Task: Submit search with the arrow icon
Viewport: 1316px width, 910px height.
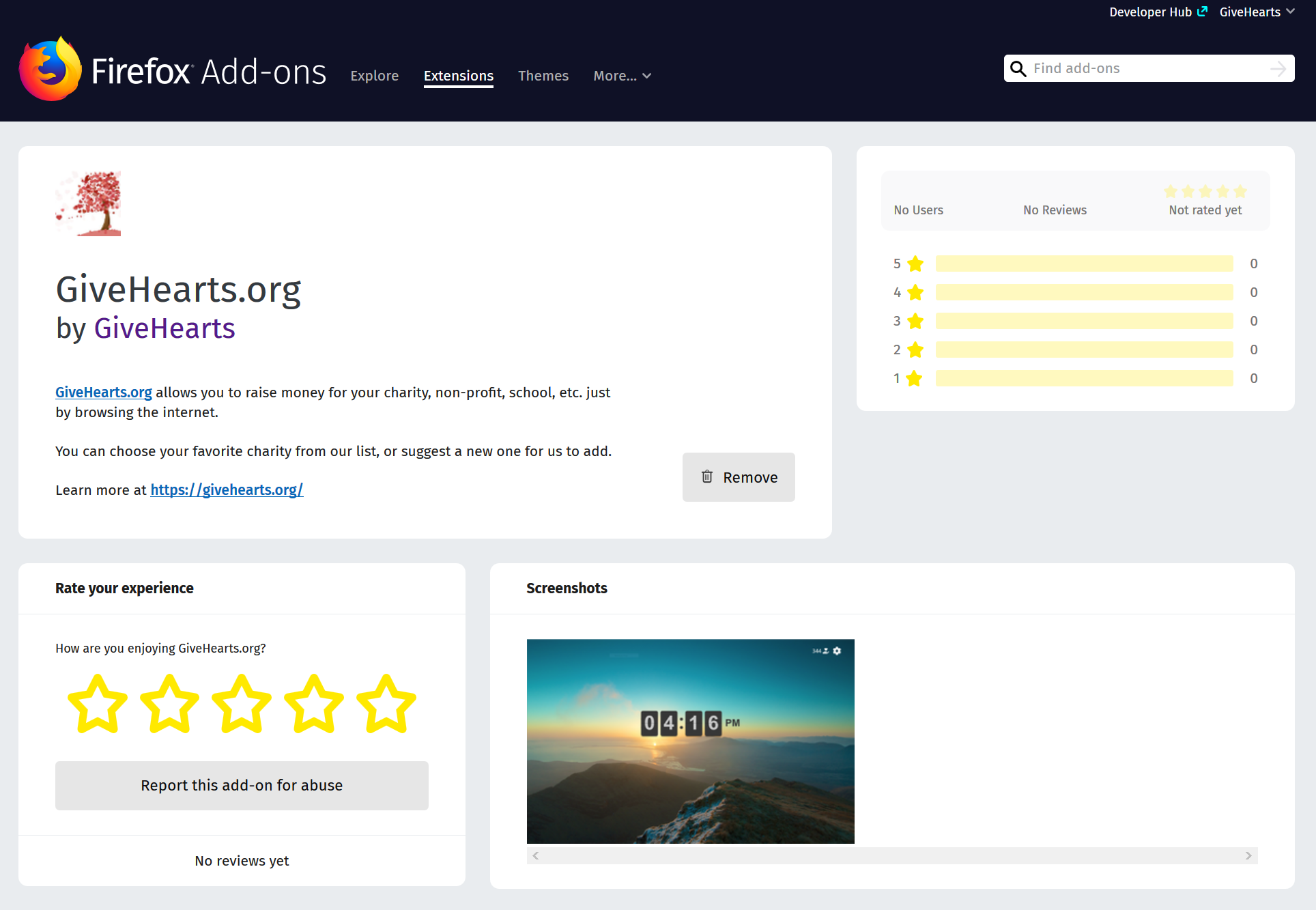Action: click(1278, 69)
